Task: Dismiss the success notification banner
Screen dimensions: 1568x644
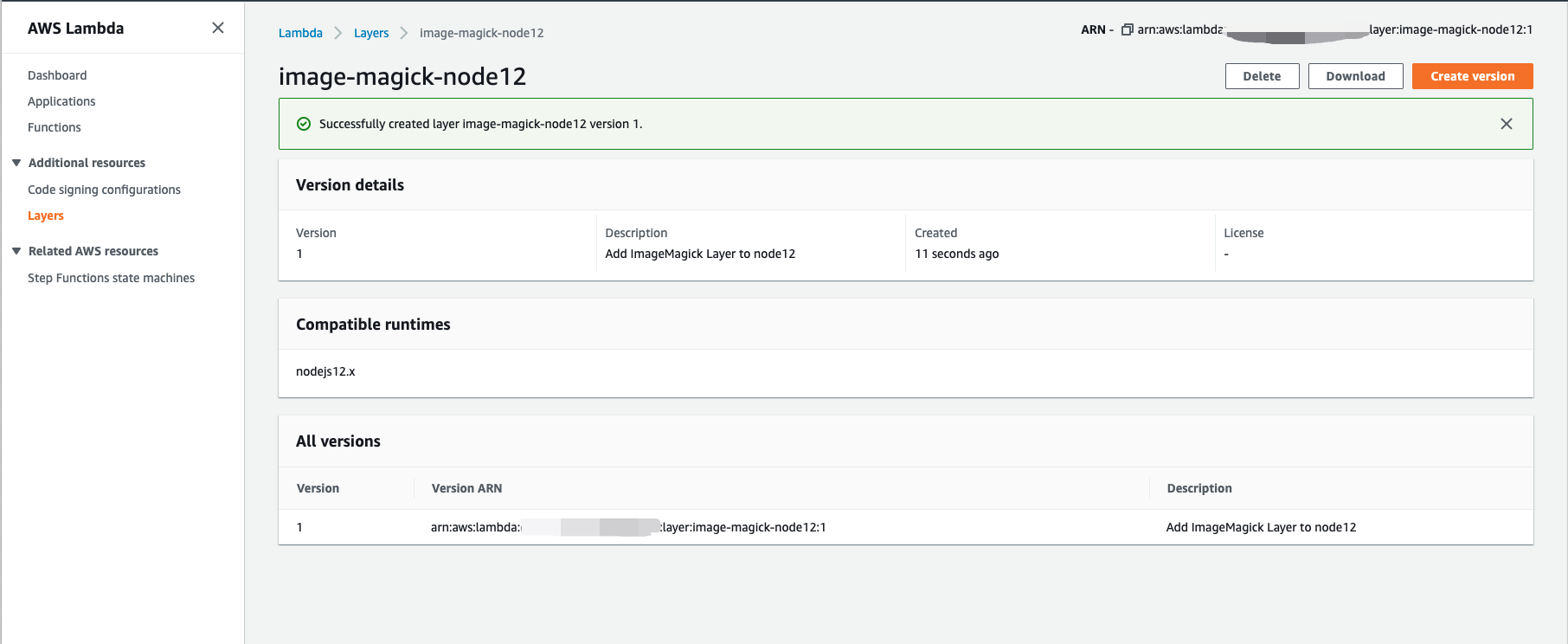Action: [1507, 124]
